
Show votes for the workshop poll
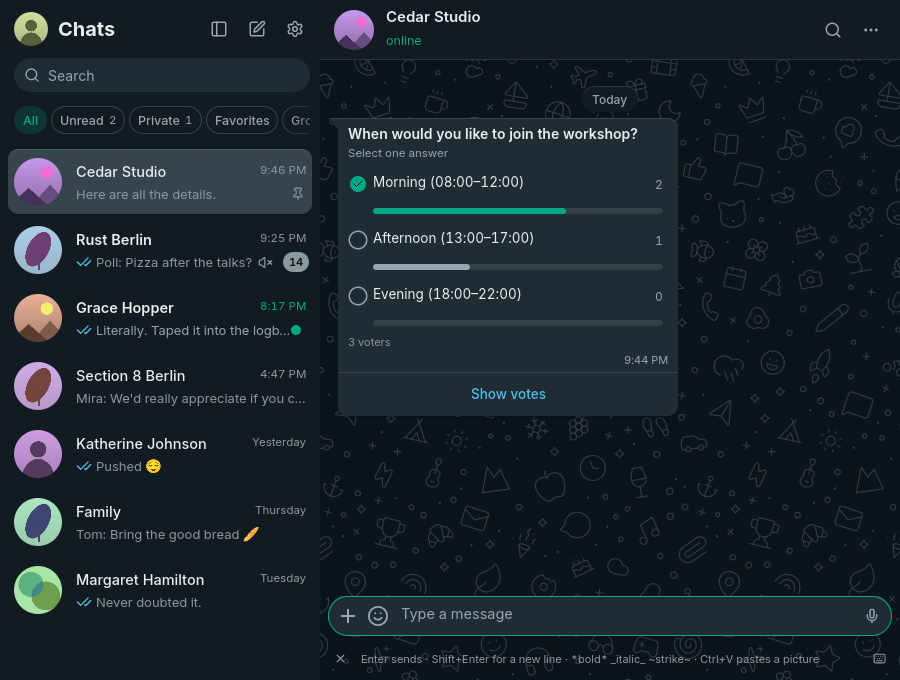pos(508,394)
